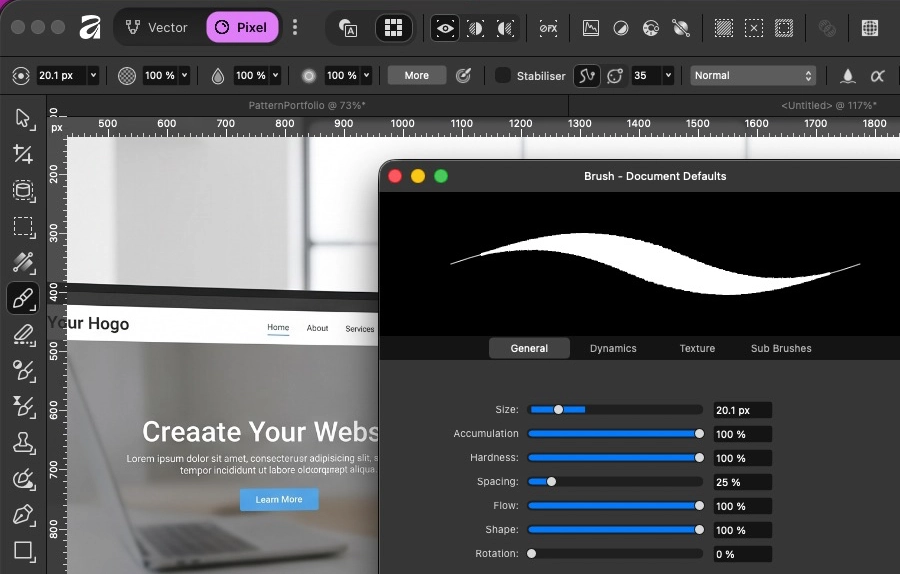Select the Inpainting brush tool
This screenshot has width=900, height=574.
coord(23,479)
